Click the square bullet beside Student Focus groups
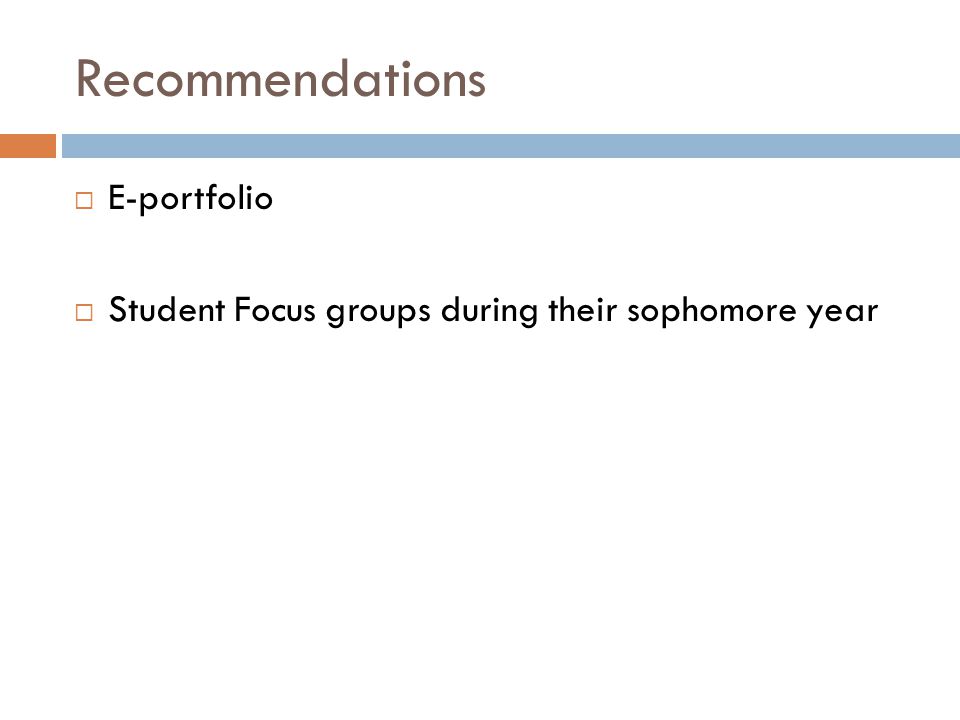This screenshot has height=720, width=960. coord(84,312)
